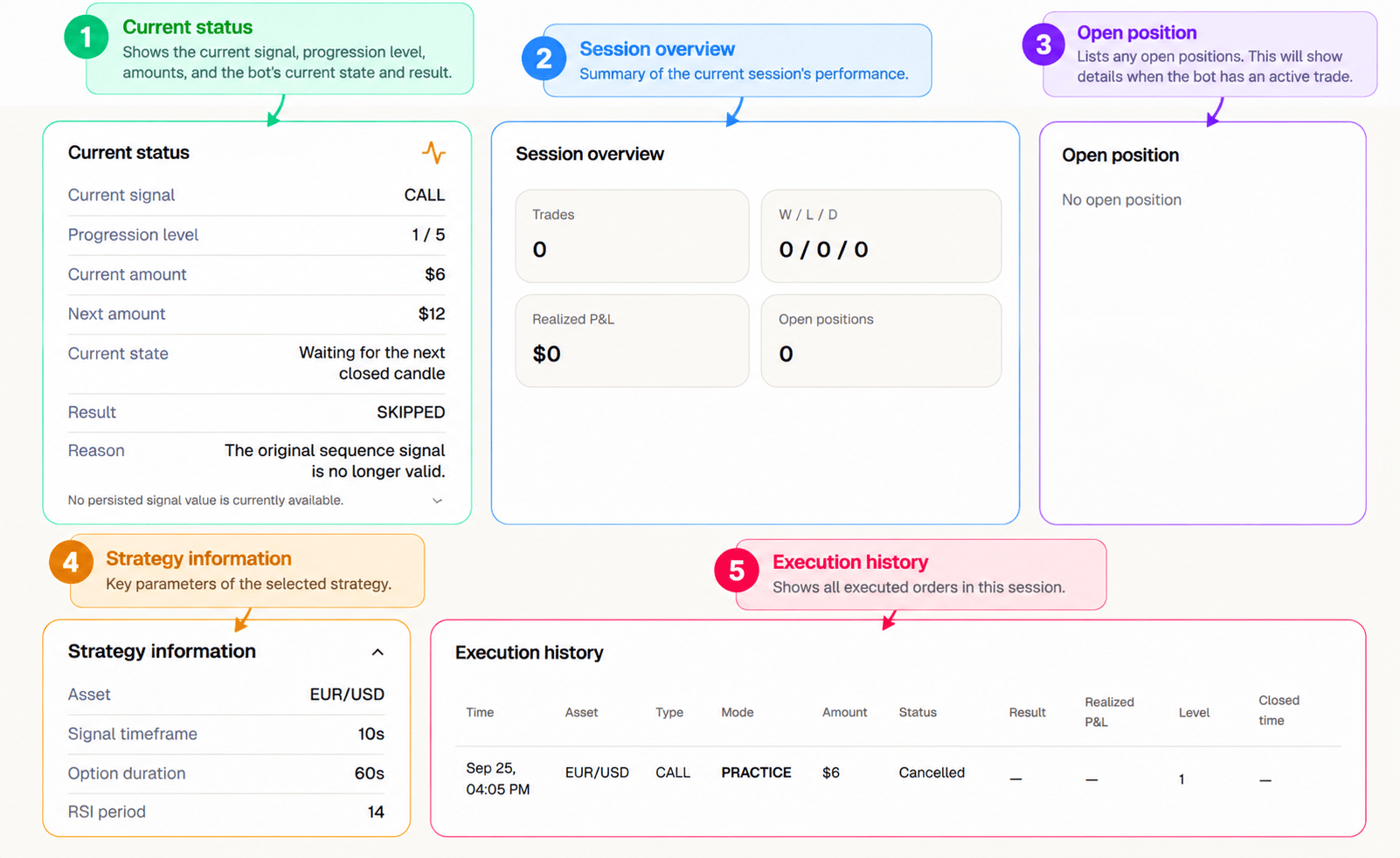1400x858 pixels.
Task: Click the Closed time column header
Action: click(x=1279, y=710)
